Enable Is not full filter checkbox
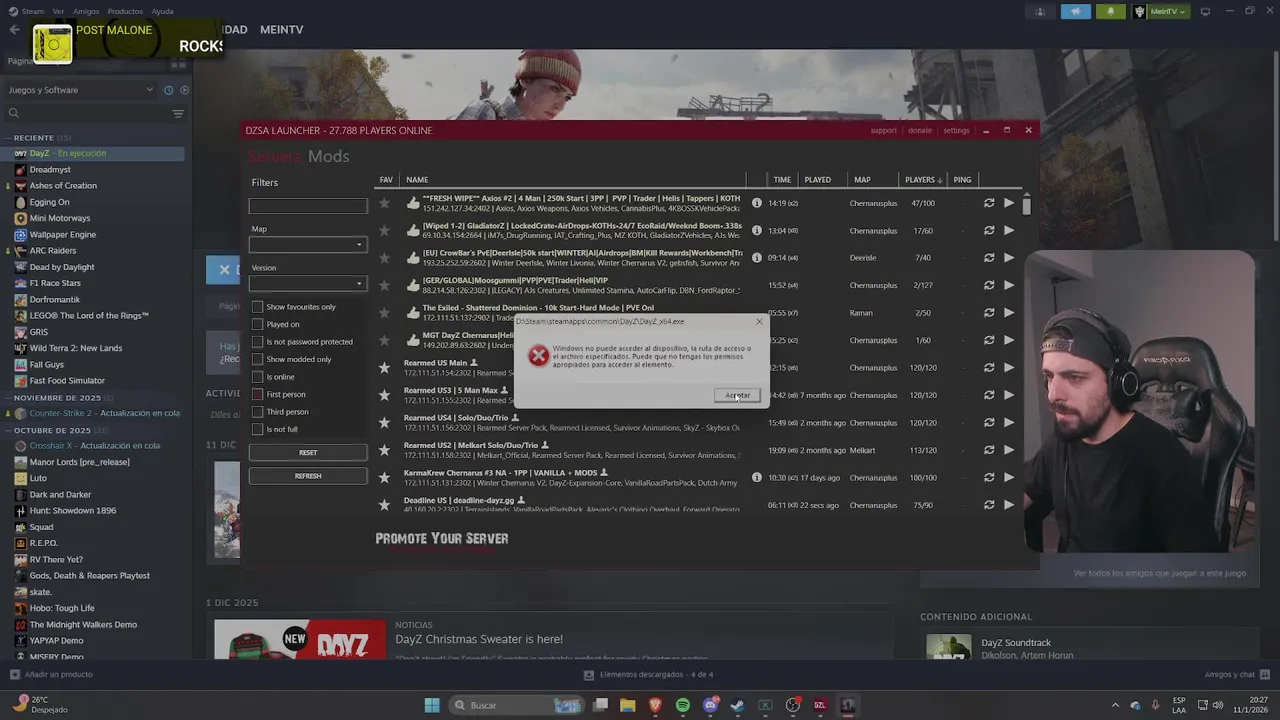 pyautogui.click(x=257, y=429)
